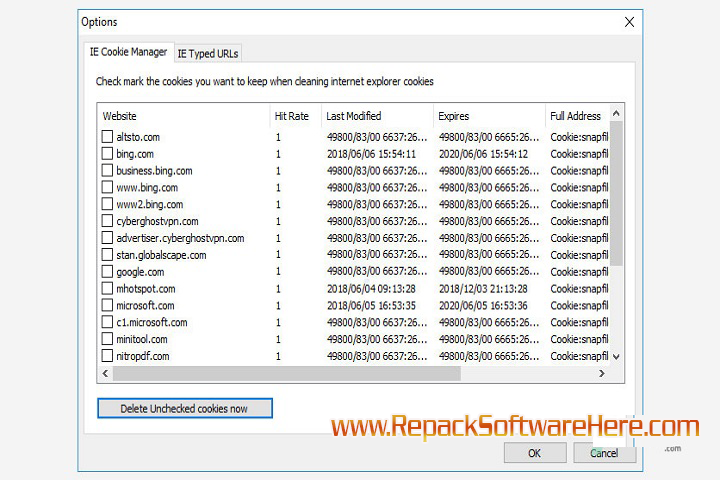Tick the google.com cookie checkbox
Viewport: 720px width, 480px height.
click(x=107, y=271)
